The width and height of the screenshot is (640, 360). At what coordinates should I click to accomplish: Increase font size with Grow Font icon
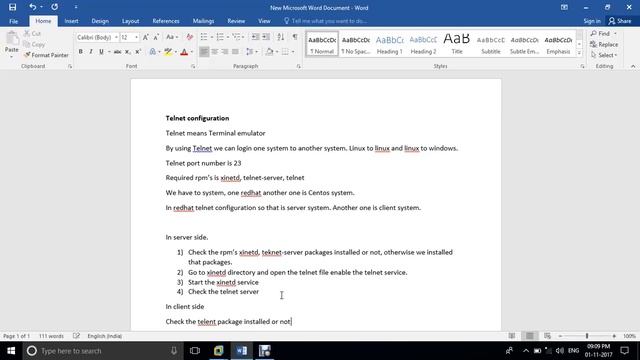145,37
